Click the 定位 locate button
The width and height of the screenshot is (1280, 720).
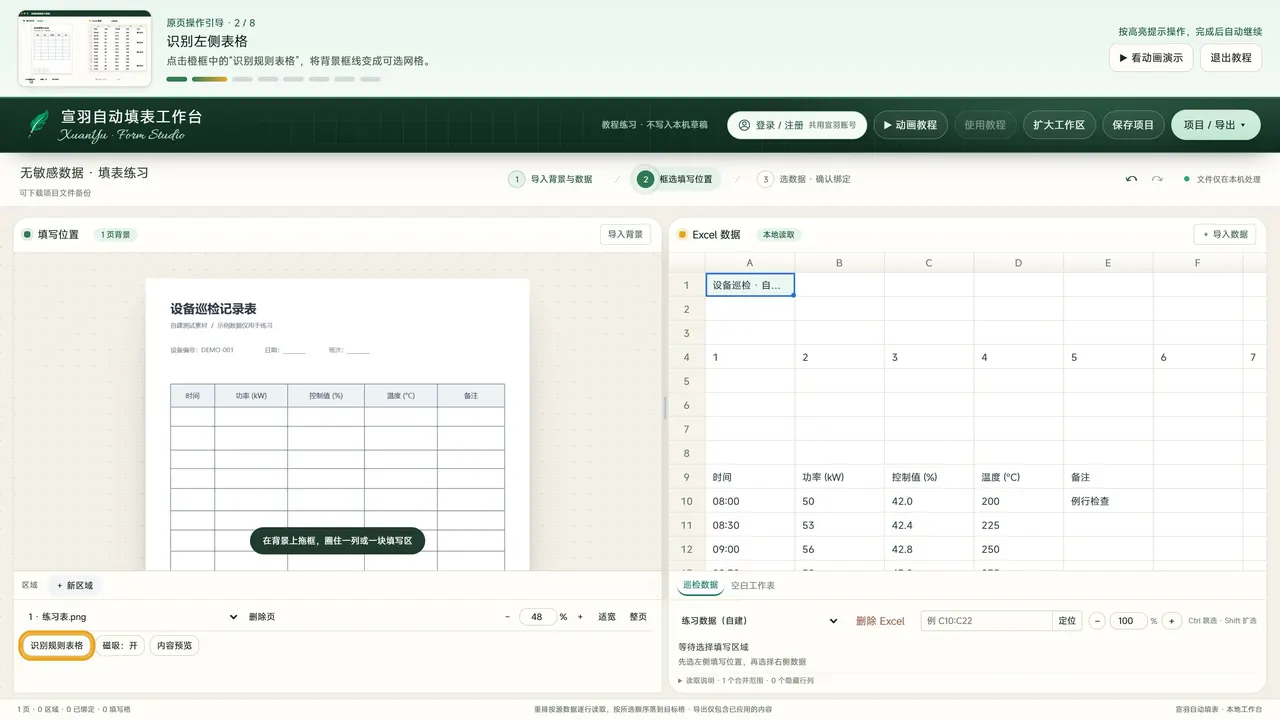1067,621
